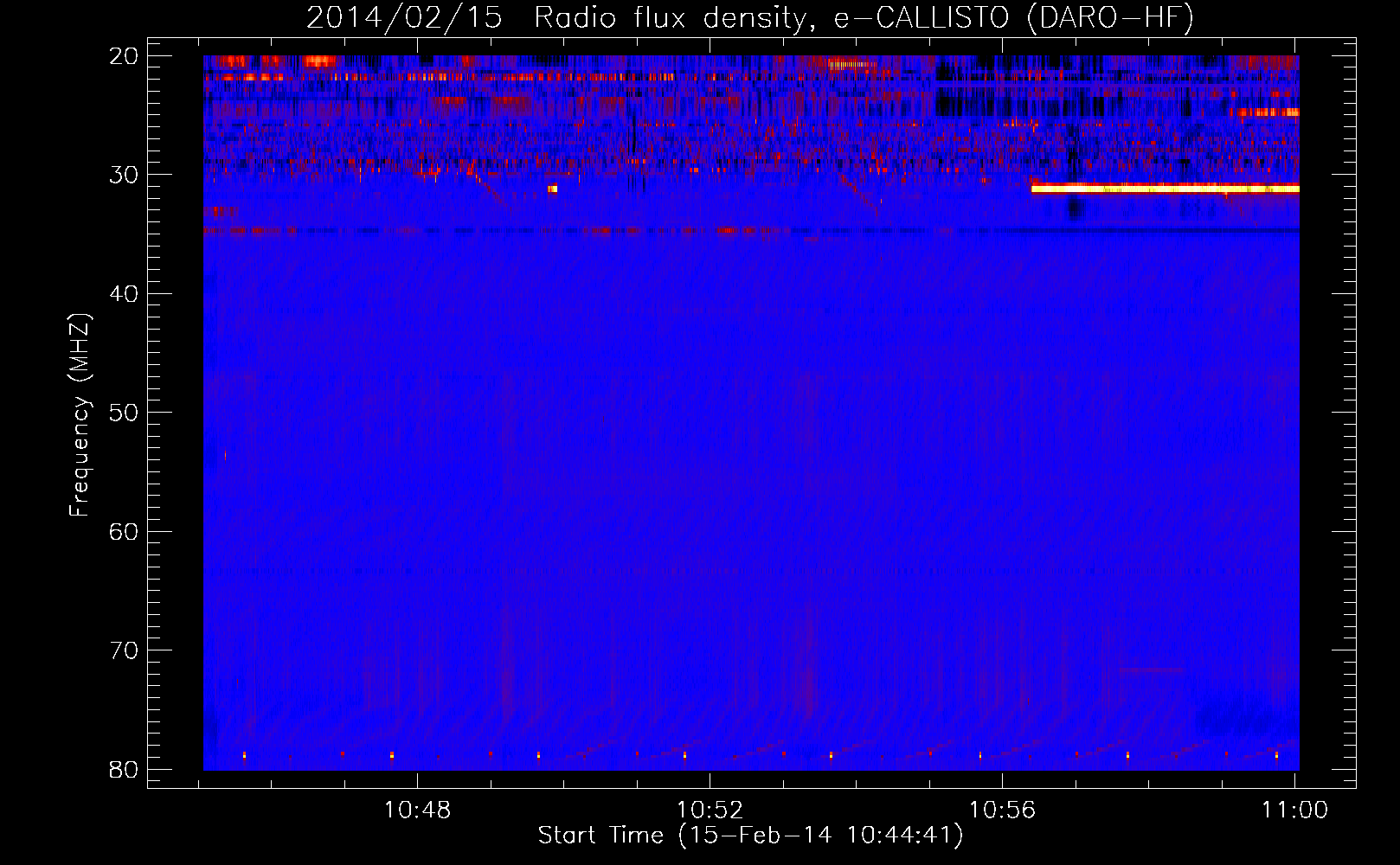Click the 10:56 time tick label
This screenshot has height=865, width=1400.
click(1002, 810)
